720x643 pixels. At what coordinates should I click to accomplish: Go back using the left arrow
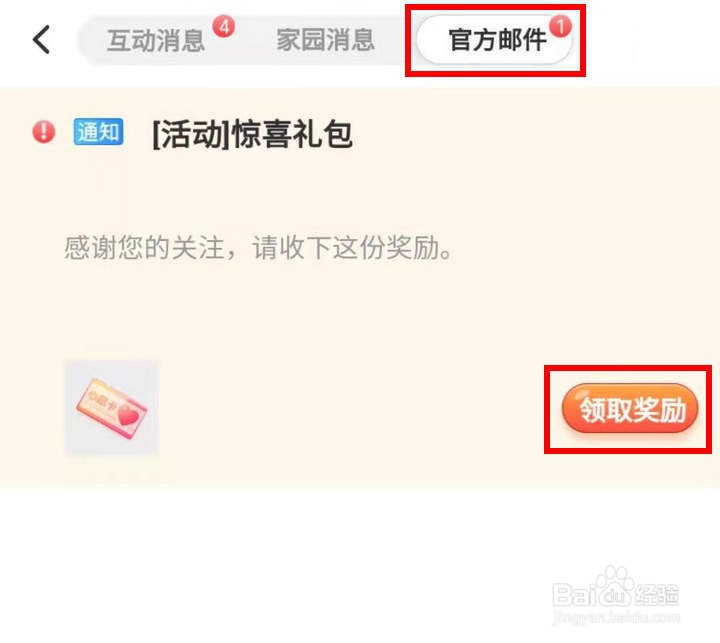[x=41, y=39]
